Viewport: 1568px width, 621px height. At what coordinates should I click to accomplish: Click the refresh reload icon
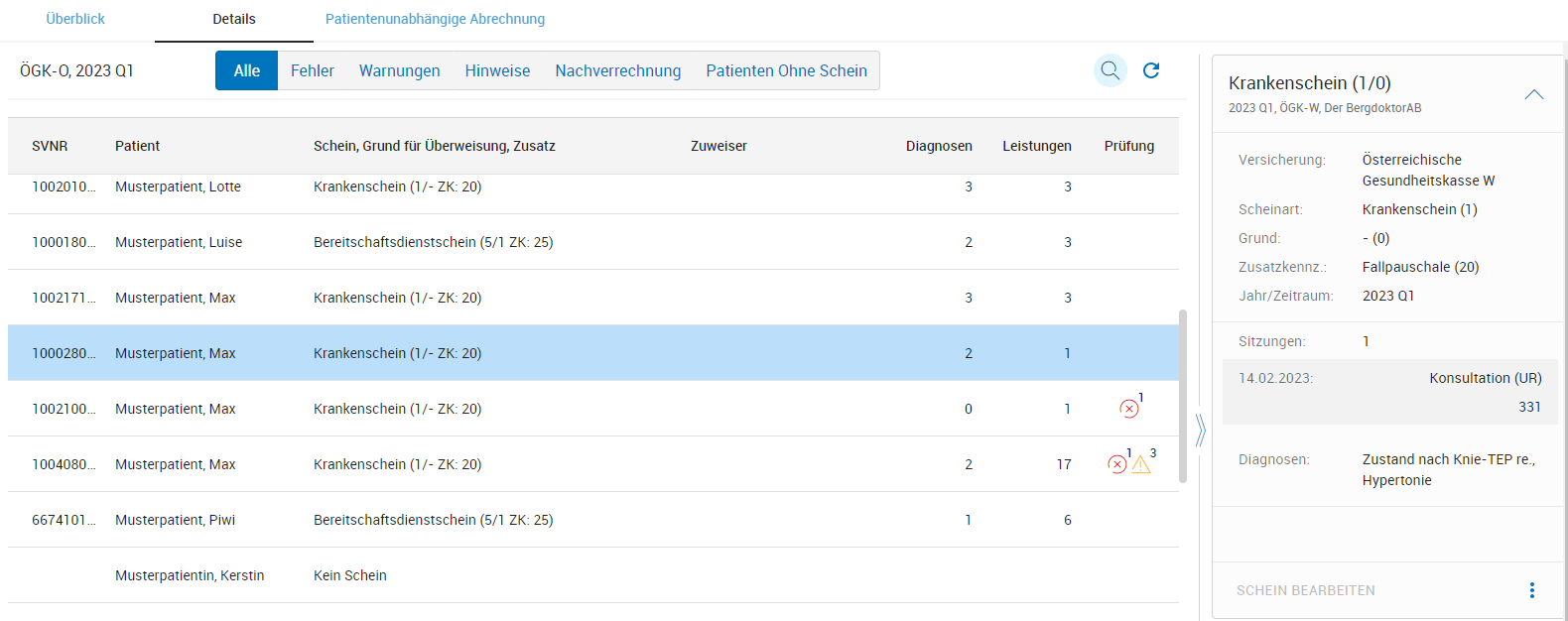1151,70
